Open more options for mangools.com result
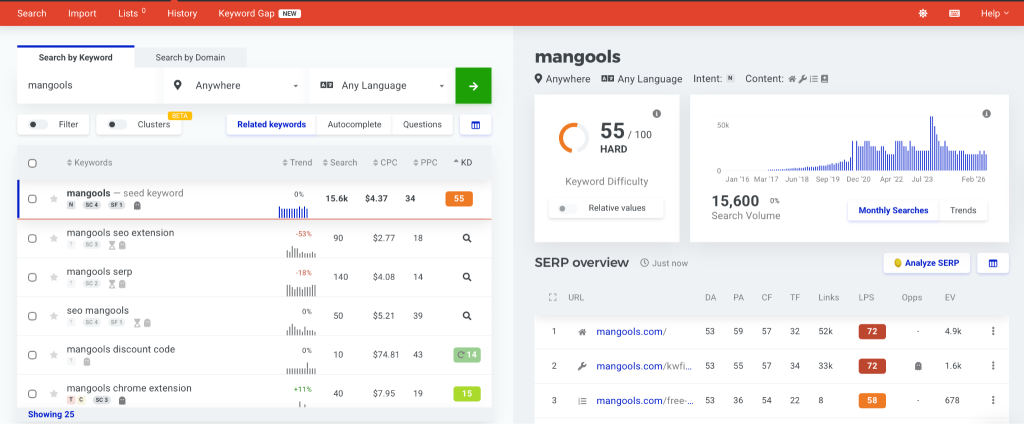The width and height of the screenshot is (1024, 424). [993, 331]
